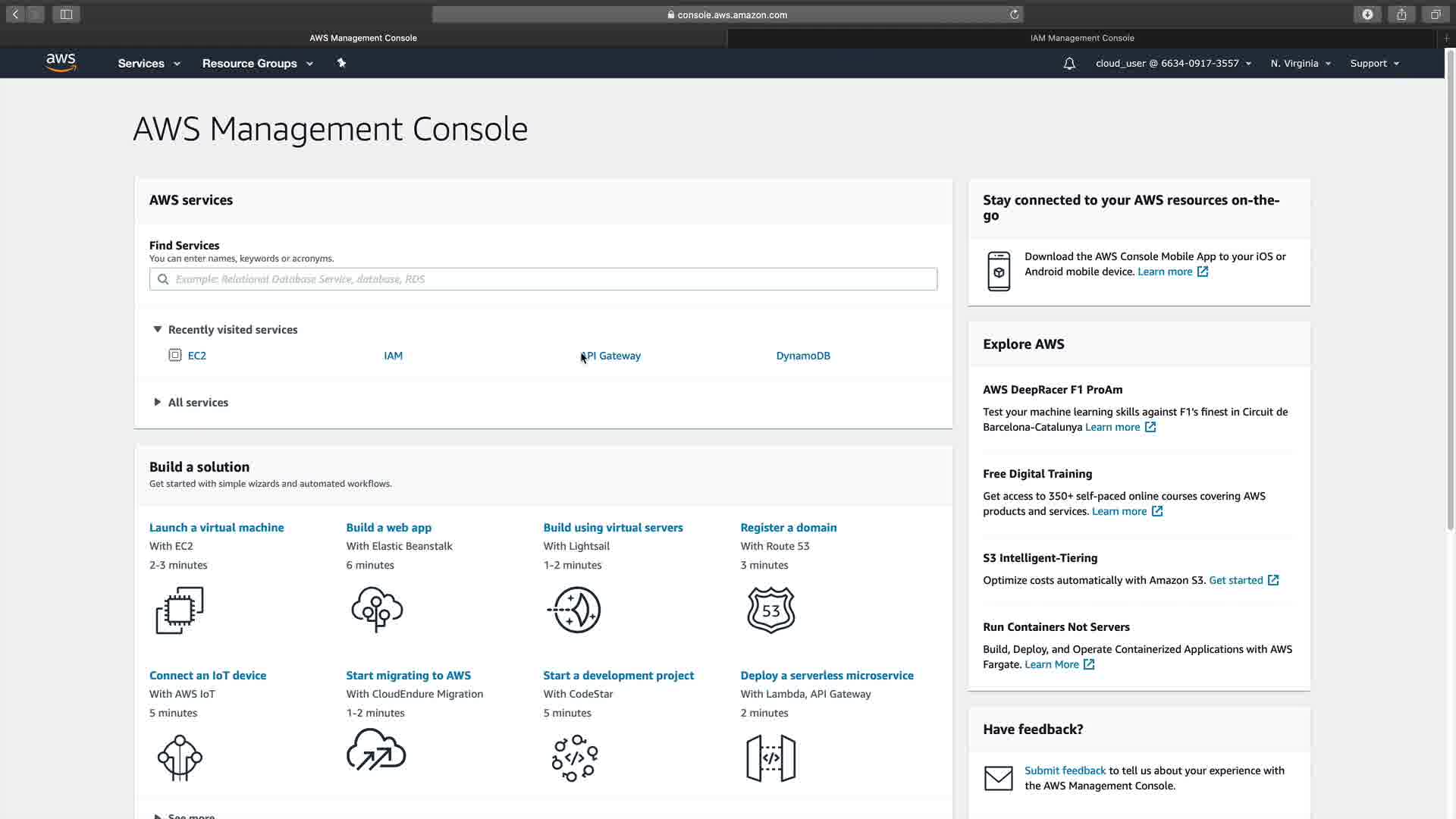
Task: Open the Support menu
Action: tap(1374, 64)
